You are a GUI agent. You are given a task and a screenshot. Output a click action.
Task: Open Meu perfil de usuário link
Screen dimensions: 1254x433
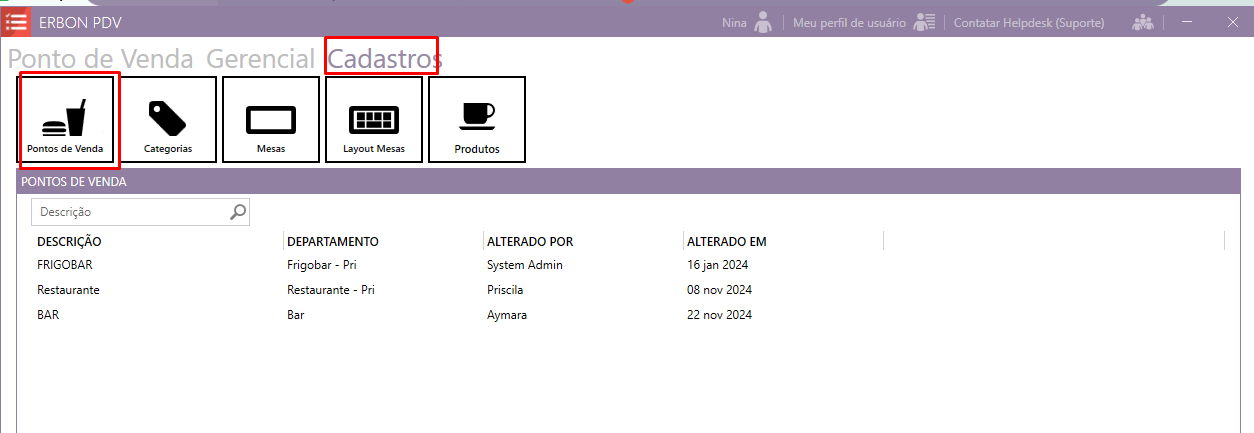849,22
